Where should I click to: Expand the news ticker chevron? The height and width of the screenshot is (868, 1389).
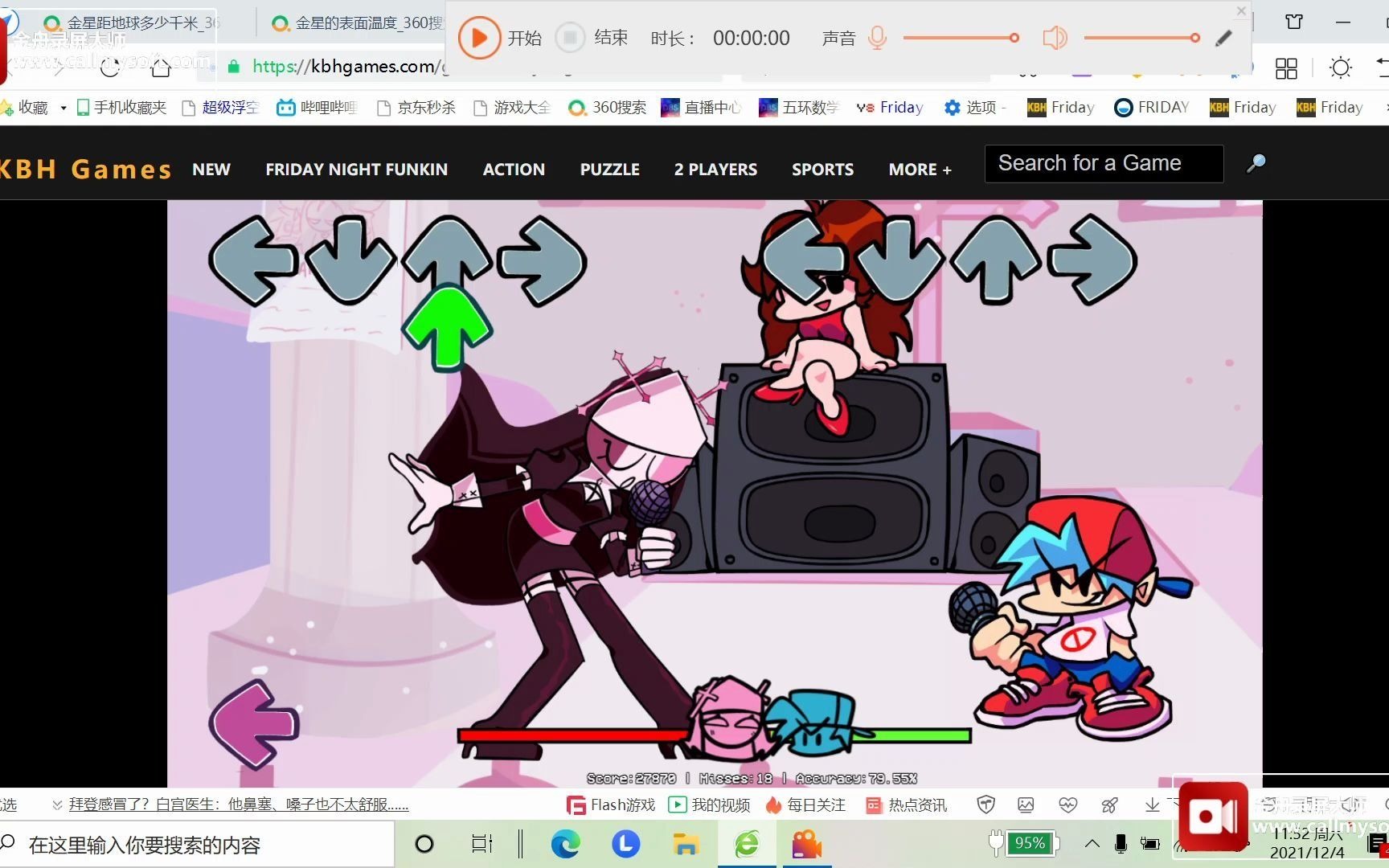(x=57, y=805)
